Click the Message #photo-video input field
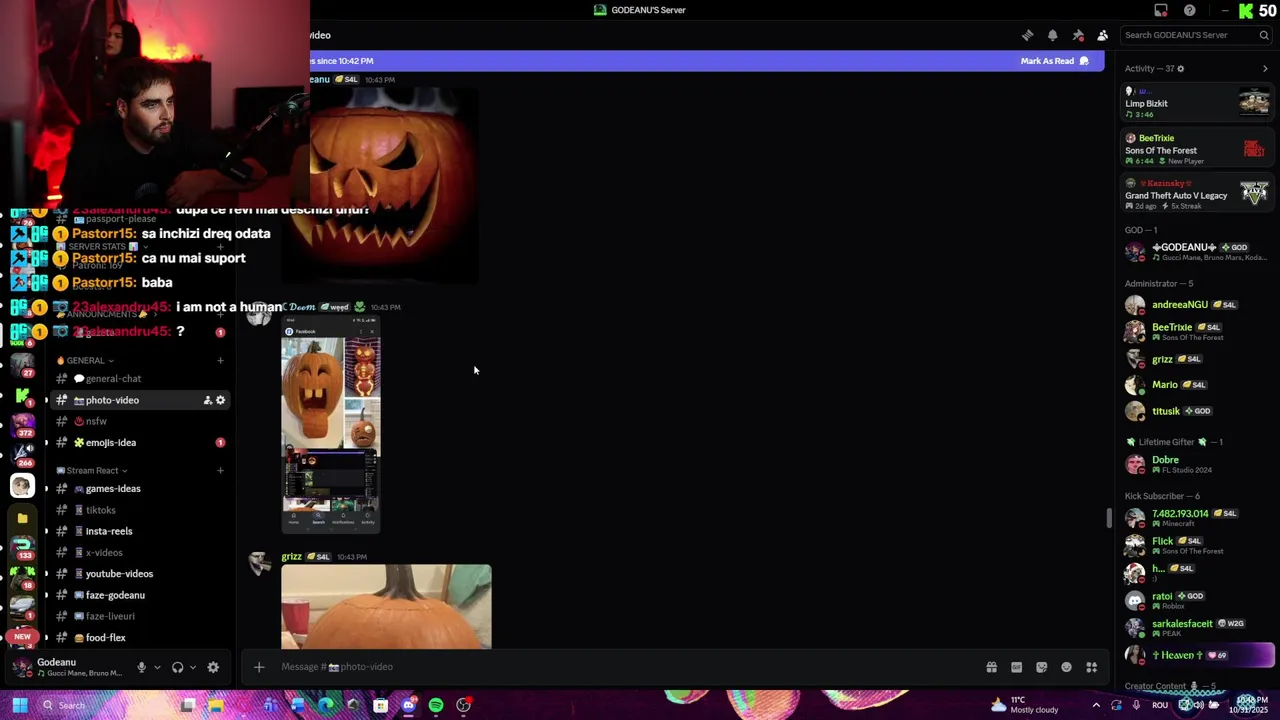 [625, 667]
